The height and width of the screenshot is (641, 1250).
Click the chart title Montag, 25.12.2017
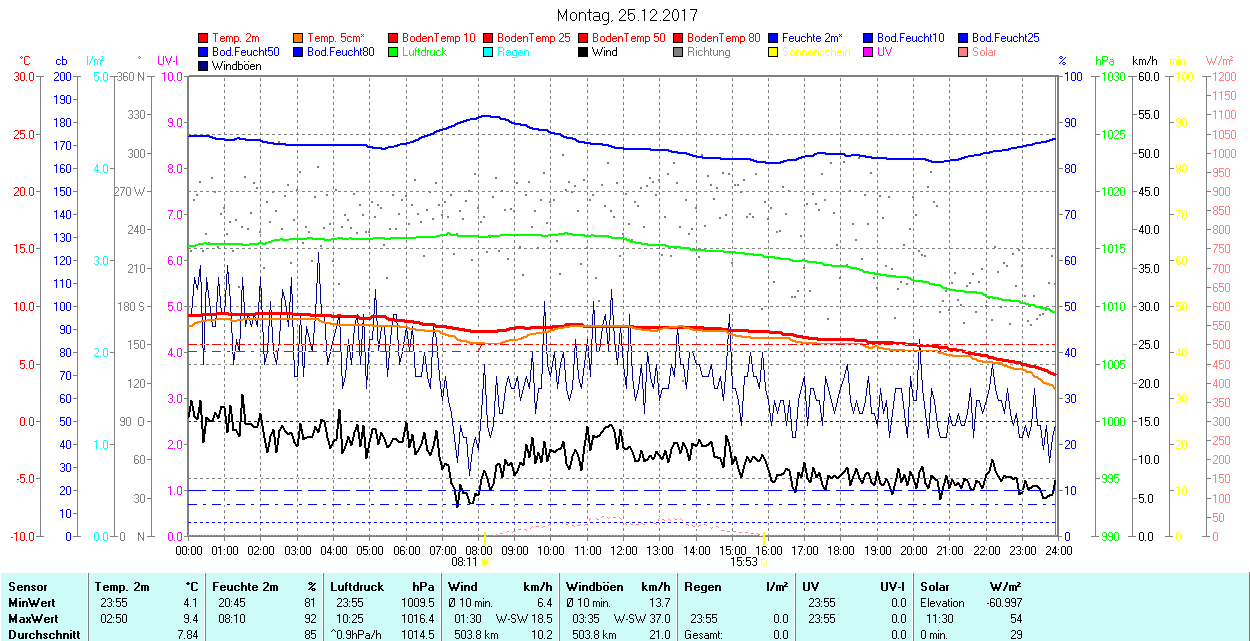[627, 15]
